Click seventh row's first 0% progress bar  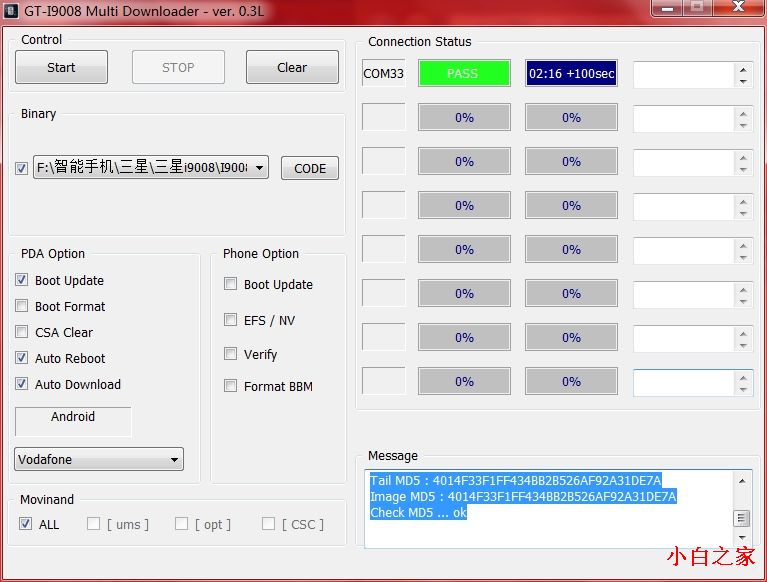point(464,337)
